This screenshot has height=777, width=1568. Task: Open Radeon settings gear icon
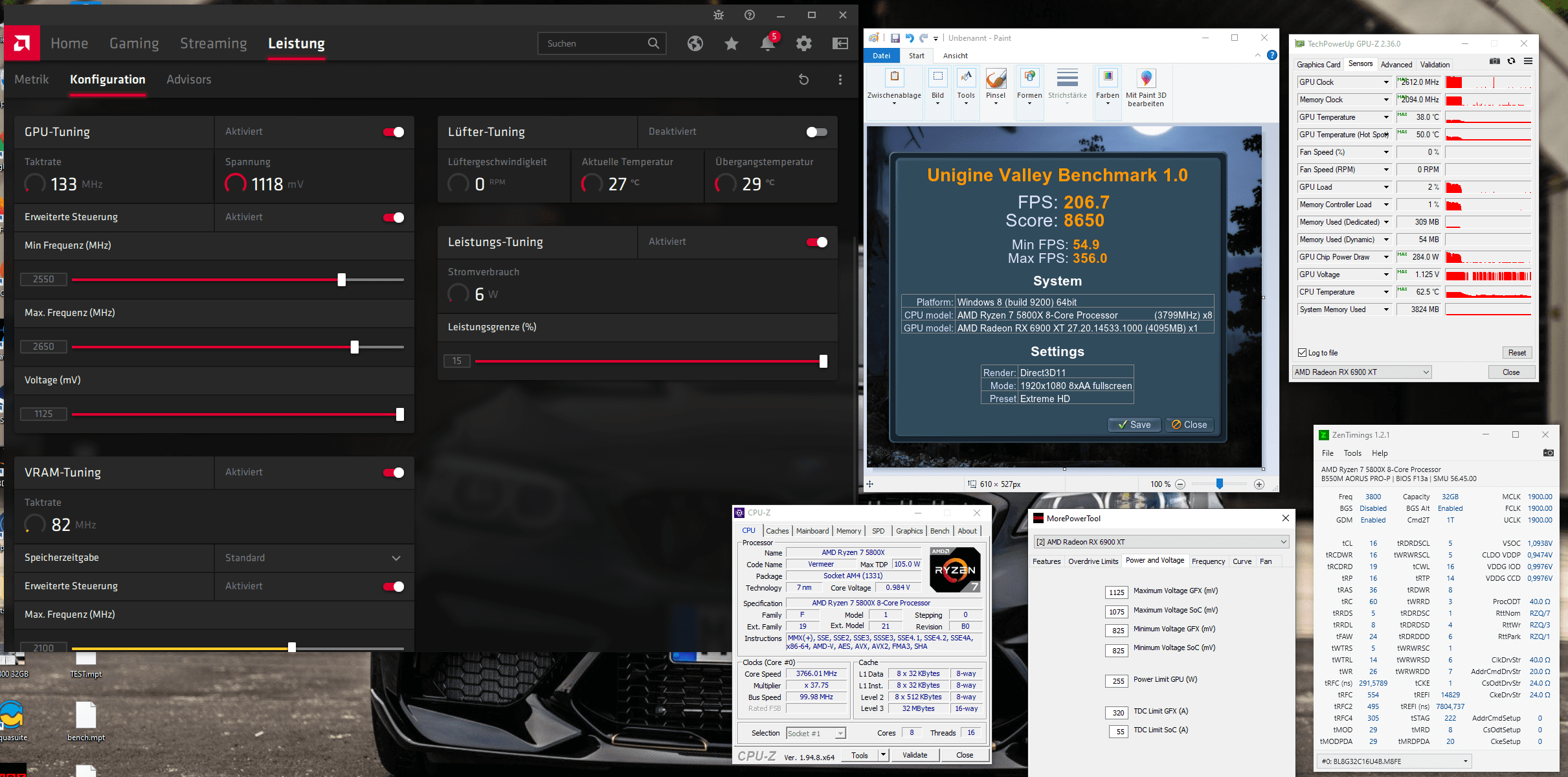pyautogui.click(x=804, y=43)
